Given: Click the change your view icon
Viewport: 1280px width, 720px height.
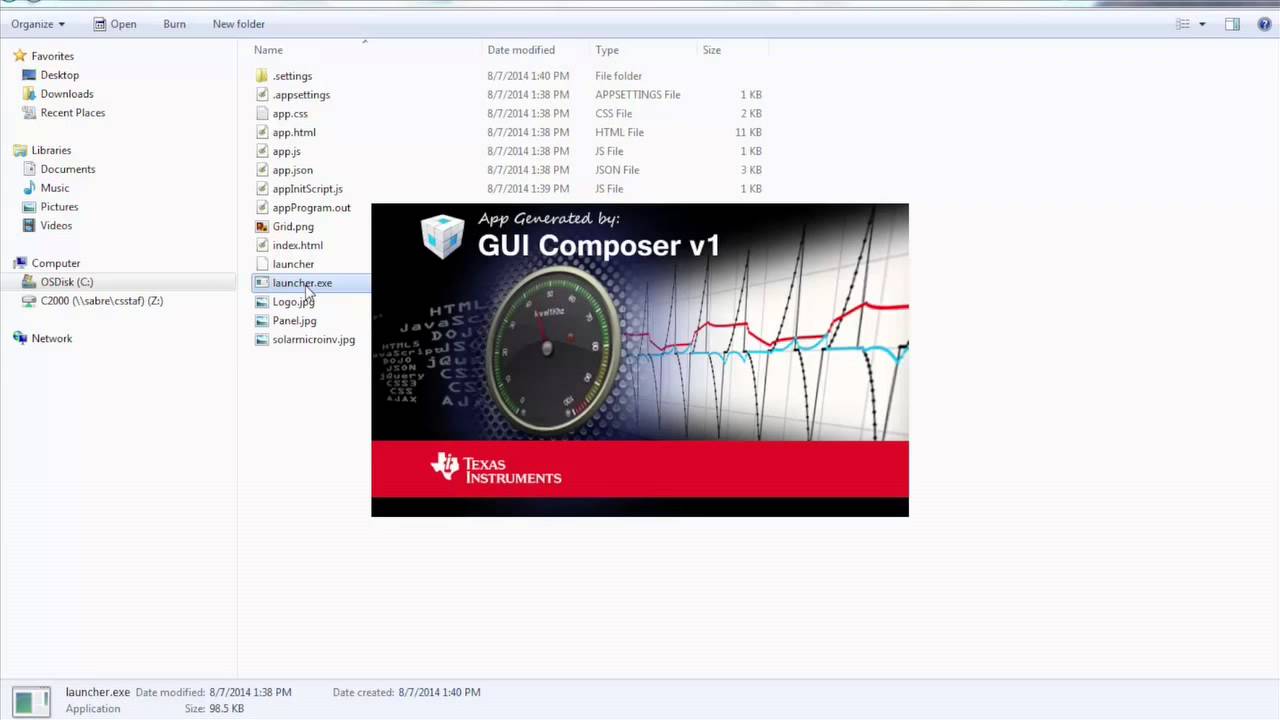Looking at the screenshot, I should coord(1183,24).
